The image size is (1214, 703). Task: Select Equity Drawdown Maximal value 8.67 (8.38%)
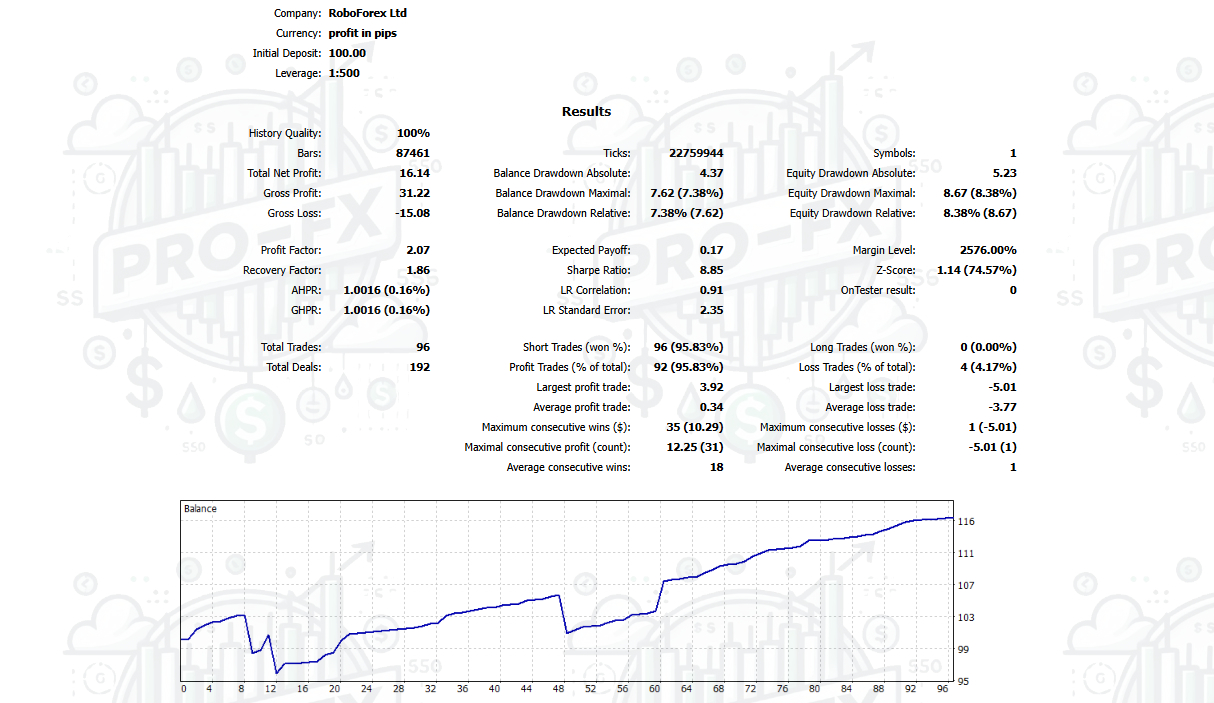coord(979,193)
